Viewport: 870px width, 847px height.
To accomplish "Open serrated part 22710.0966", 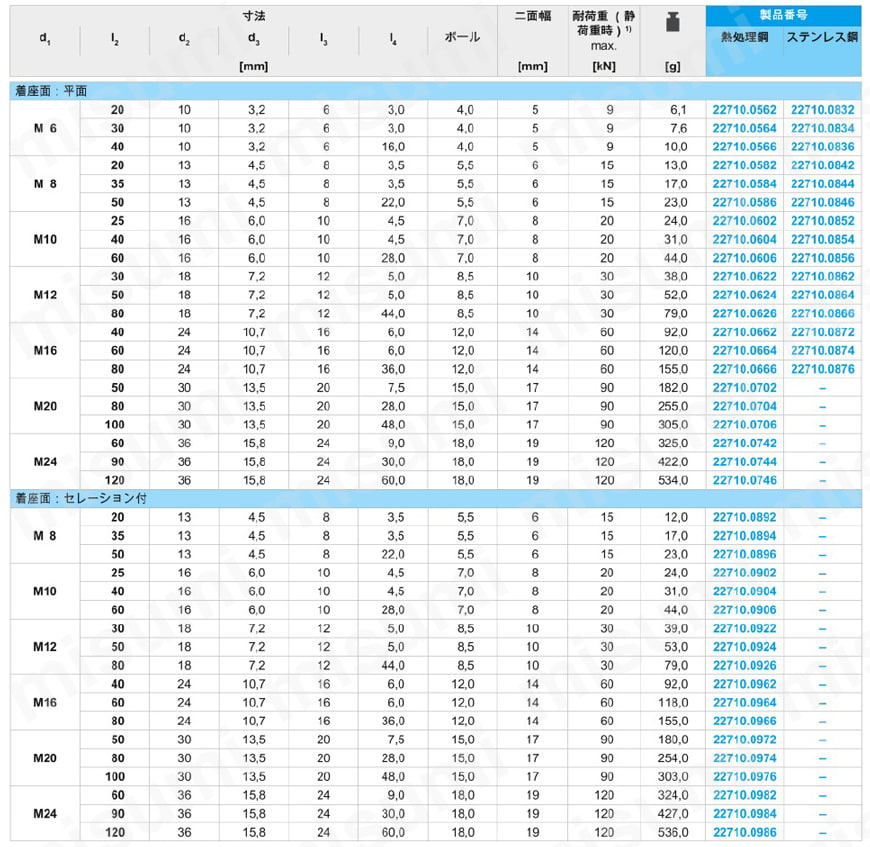I will 745,721.
